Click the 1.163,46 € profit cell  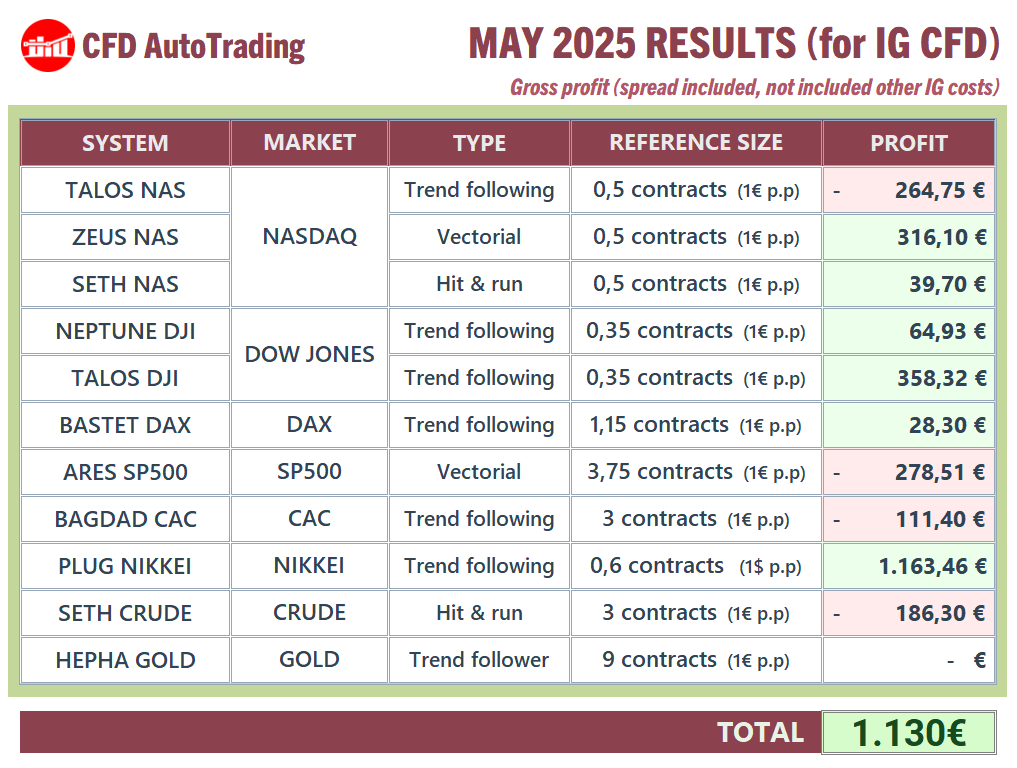908,566
